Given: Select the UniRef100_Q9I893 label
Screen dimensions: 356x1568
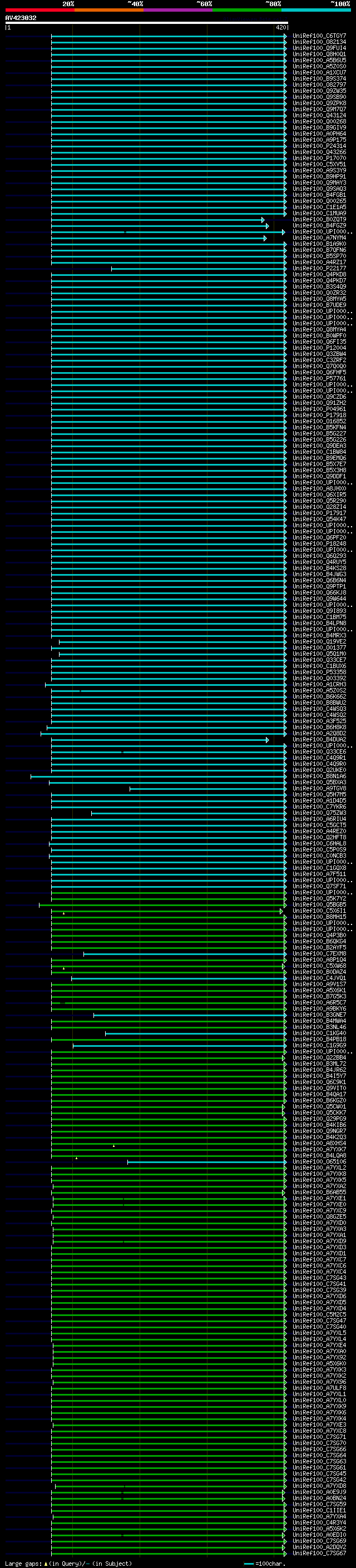Looking at the screenshot, I should tap(319, 611).
